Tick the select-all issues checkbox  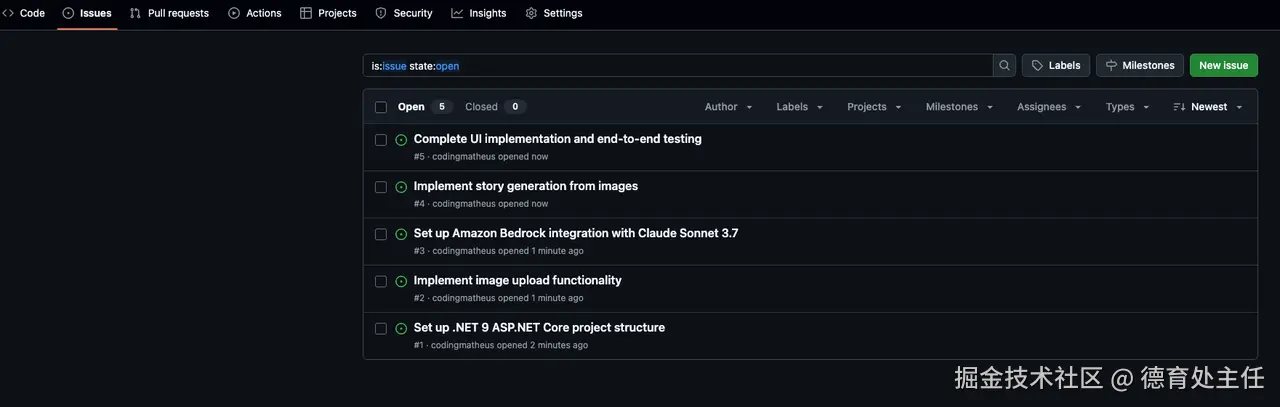[381, 107]
